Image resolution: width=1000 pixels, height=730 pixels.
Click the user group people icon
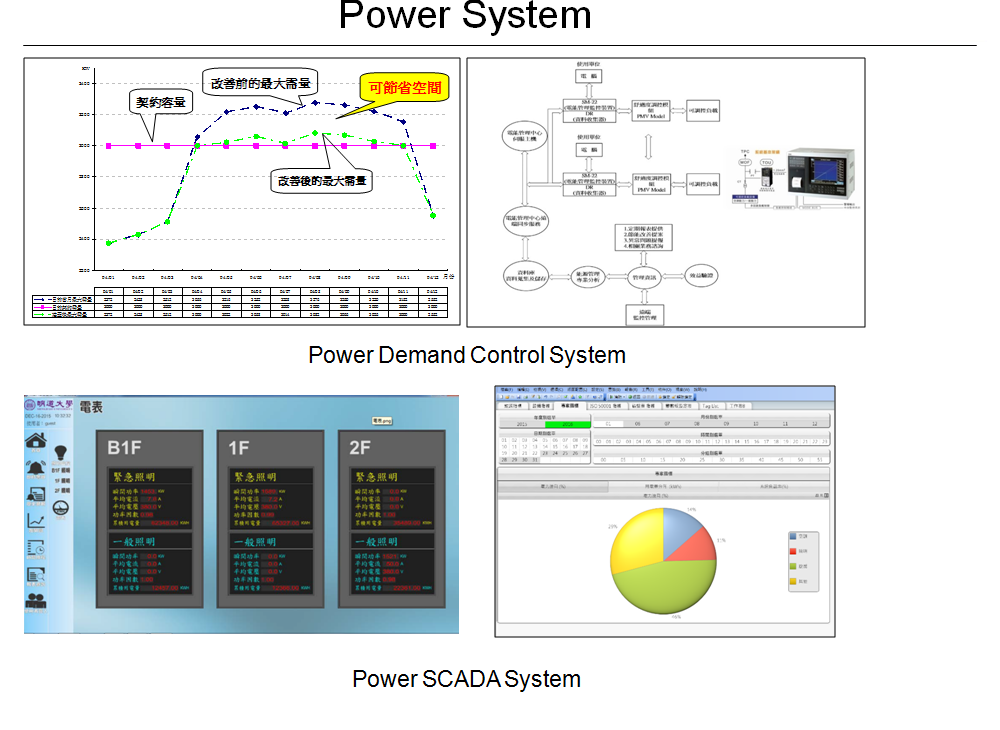pyautogui.click(x=36, y=601)
